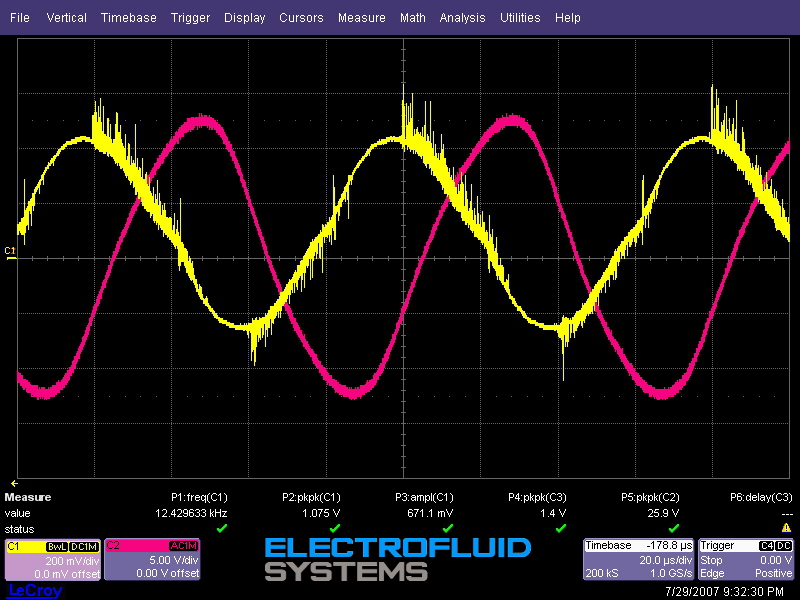Open the File menu
This screenshot has width=800, height=600.
pos(20,17)
